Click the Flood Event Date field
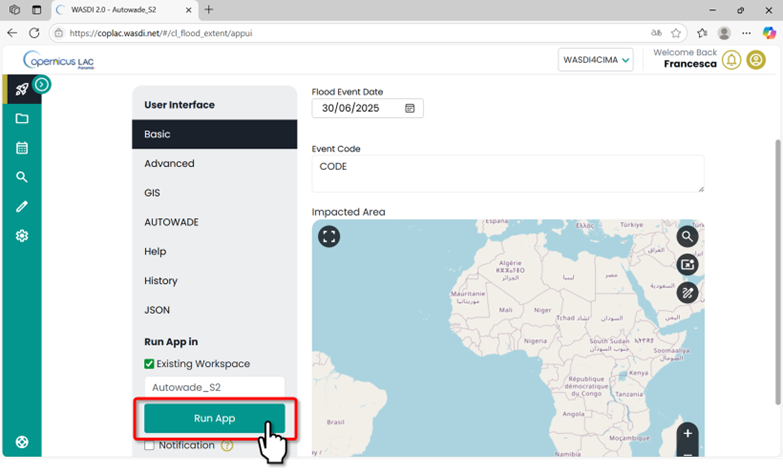 click(368, 108)
